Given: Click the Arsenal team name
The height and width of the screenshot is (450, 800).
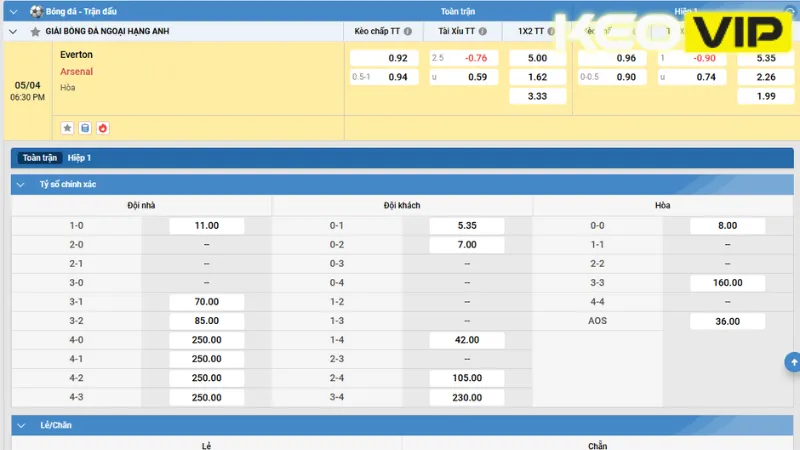Looking at the screenshot, I should 77,72.
